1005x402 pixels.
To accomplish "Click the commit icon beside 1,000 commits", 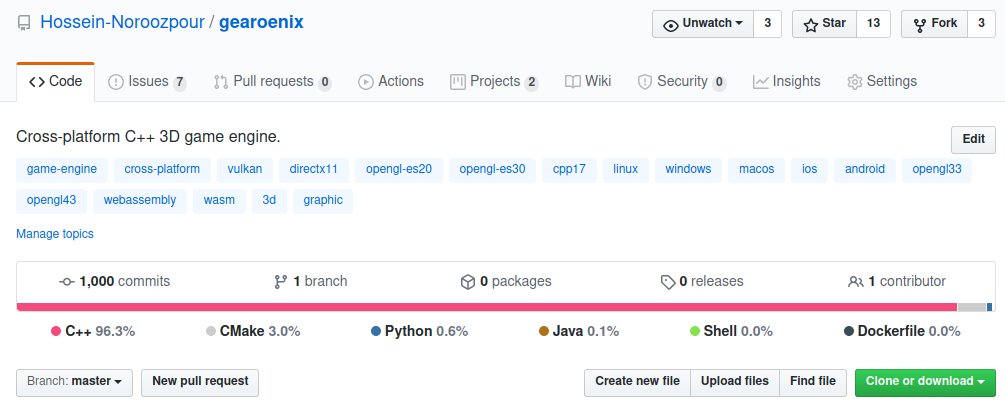I will click(x=67, y=281).
